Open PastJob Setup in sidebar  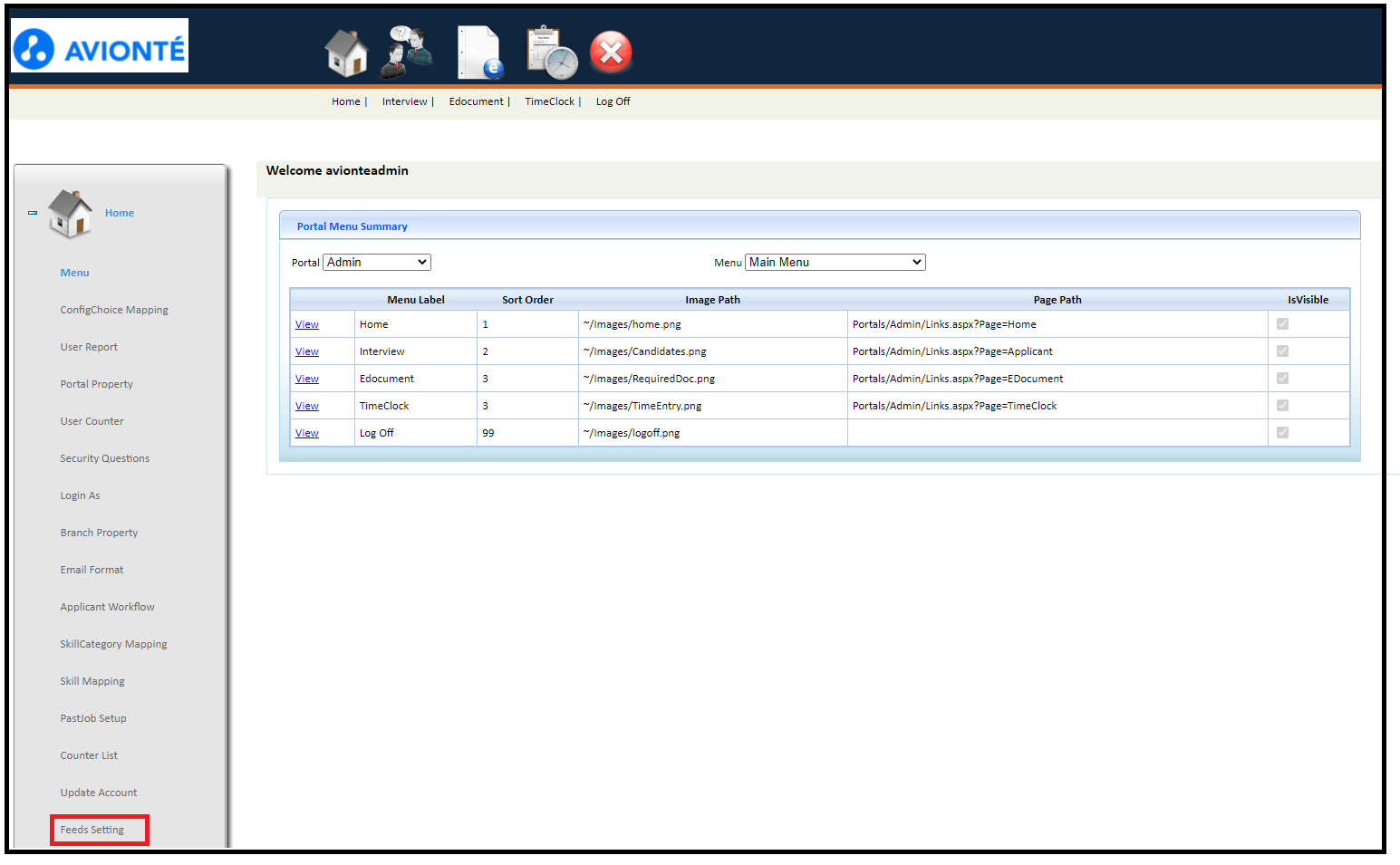(93, 718)
